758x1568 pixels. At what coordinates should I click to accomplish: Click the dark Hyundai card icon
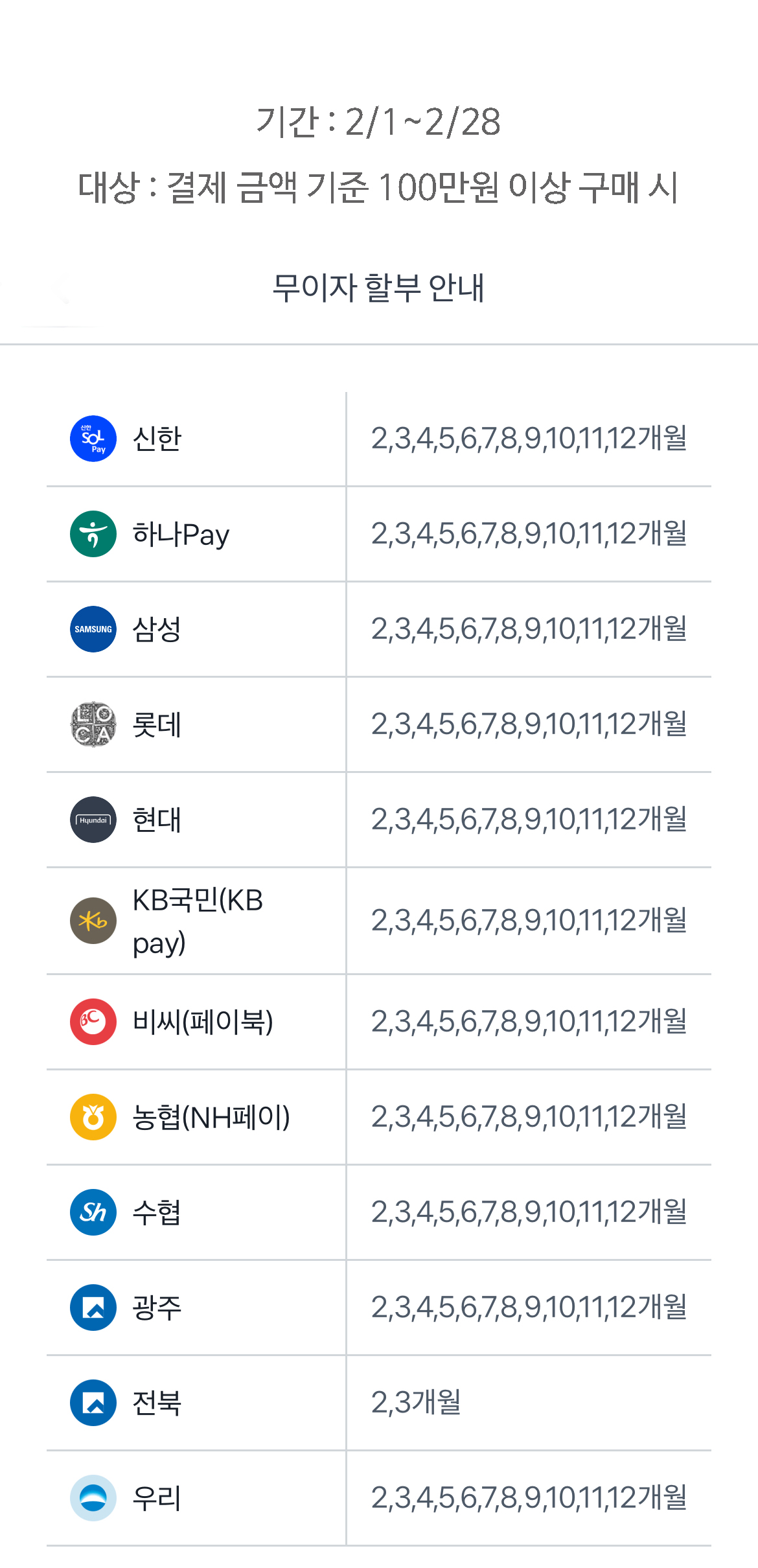point(93,820)
